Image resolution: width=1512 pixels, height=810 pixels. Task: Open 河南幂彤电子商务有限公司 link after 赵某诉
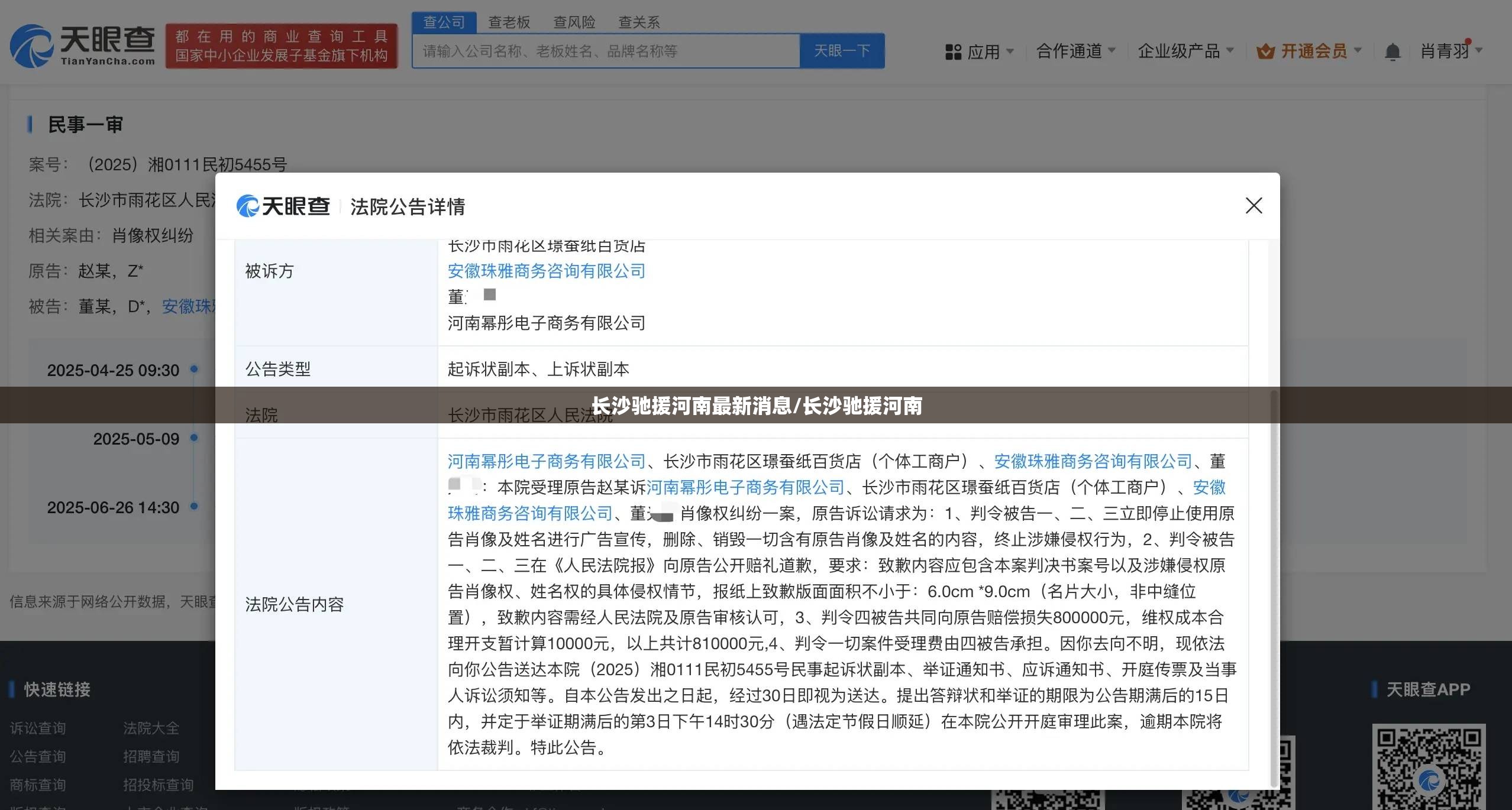[745, 487]
